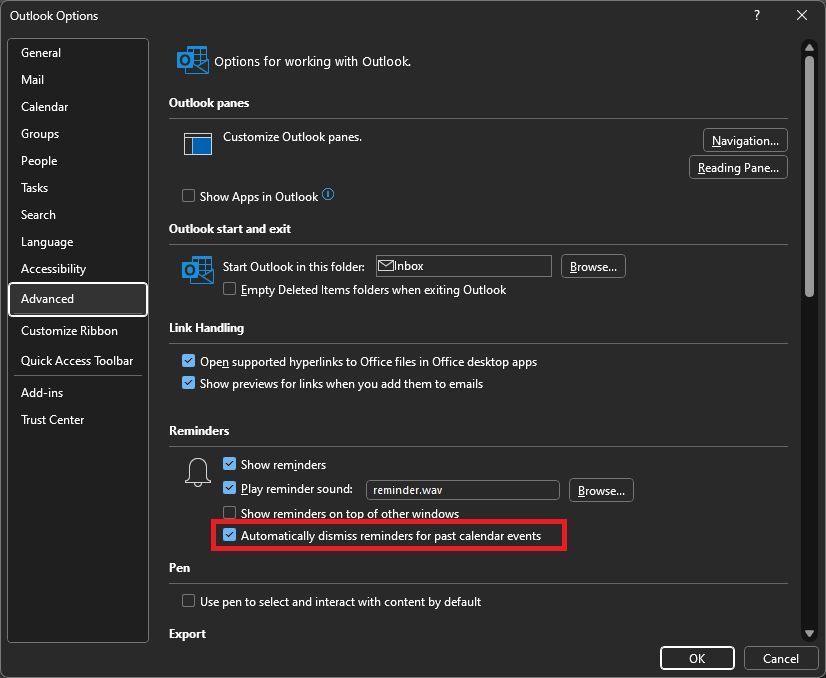Open the Trust Center category
The height and width of the screenshot is (678, 826).
pos(78,420)
